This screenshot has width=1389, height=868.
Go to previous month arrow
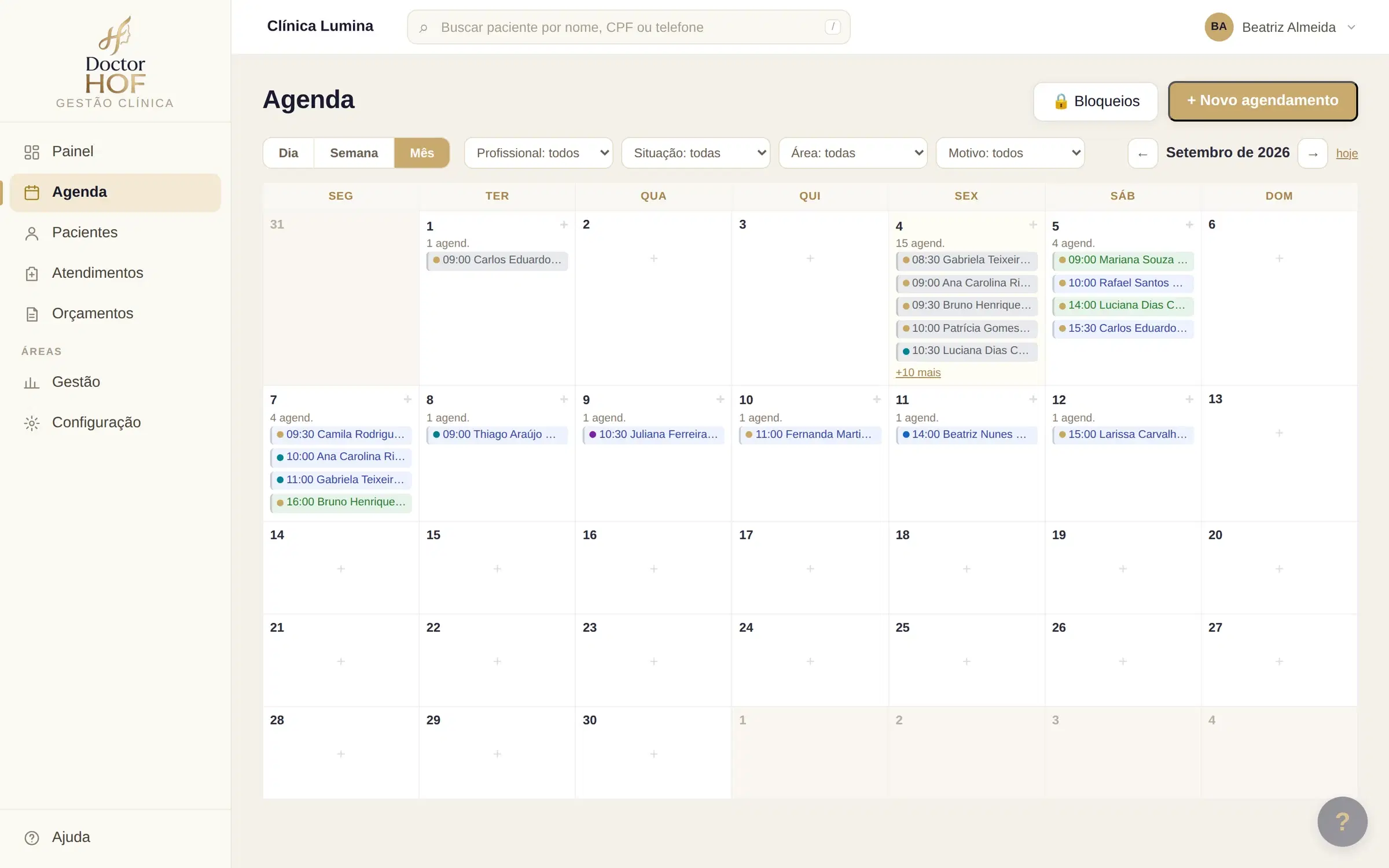1142,153
